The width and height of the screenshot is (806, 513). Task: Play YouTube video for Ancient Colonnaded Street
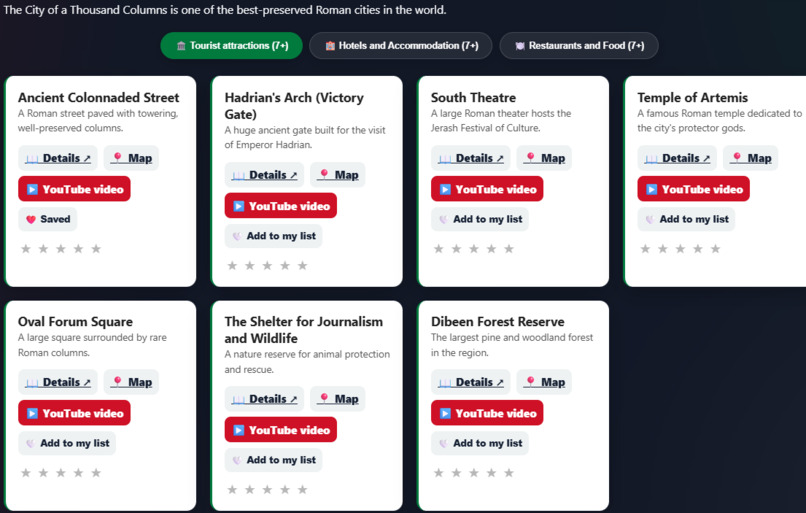pyautogui.click(x=75, y=189)
